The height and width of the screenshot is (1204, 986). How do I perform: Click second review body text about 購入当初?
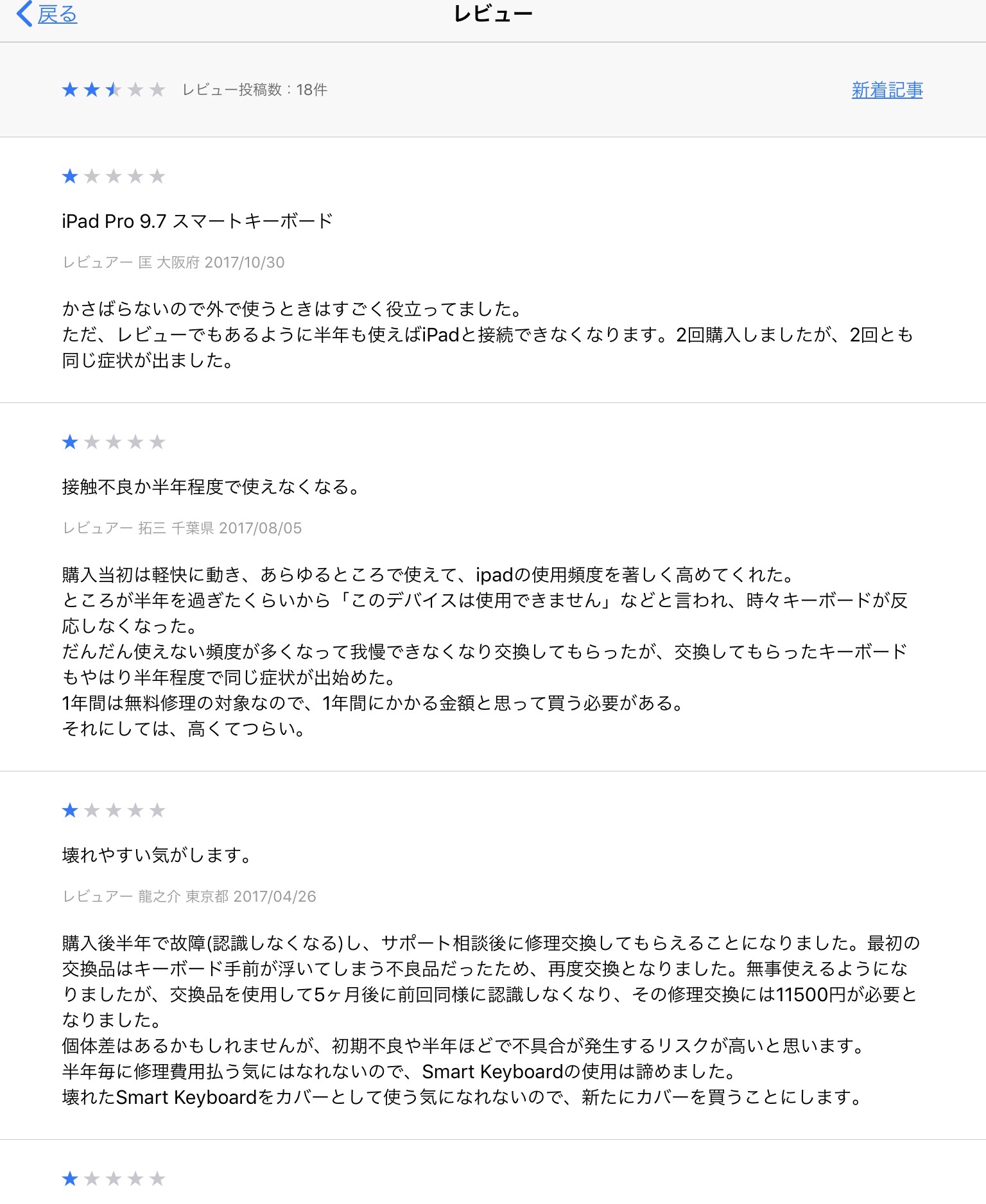coord(485,651)
